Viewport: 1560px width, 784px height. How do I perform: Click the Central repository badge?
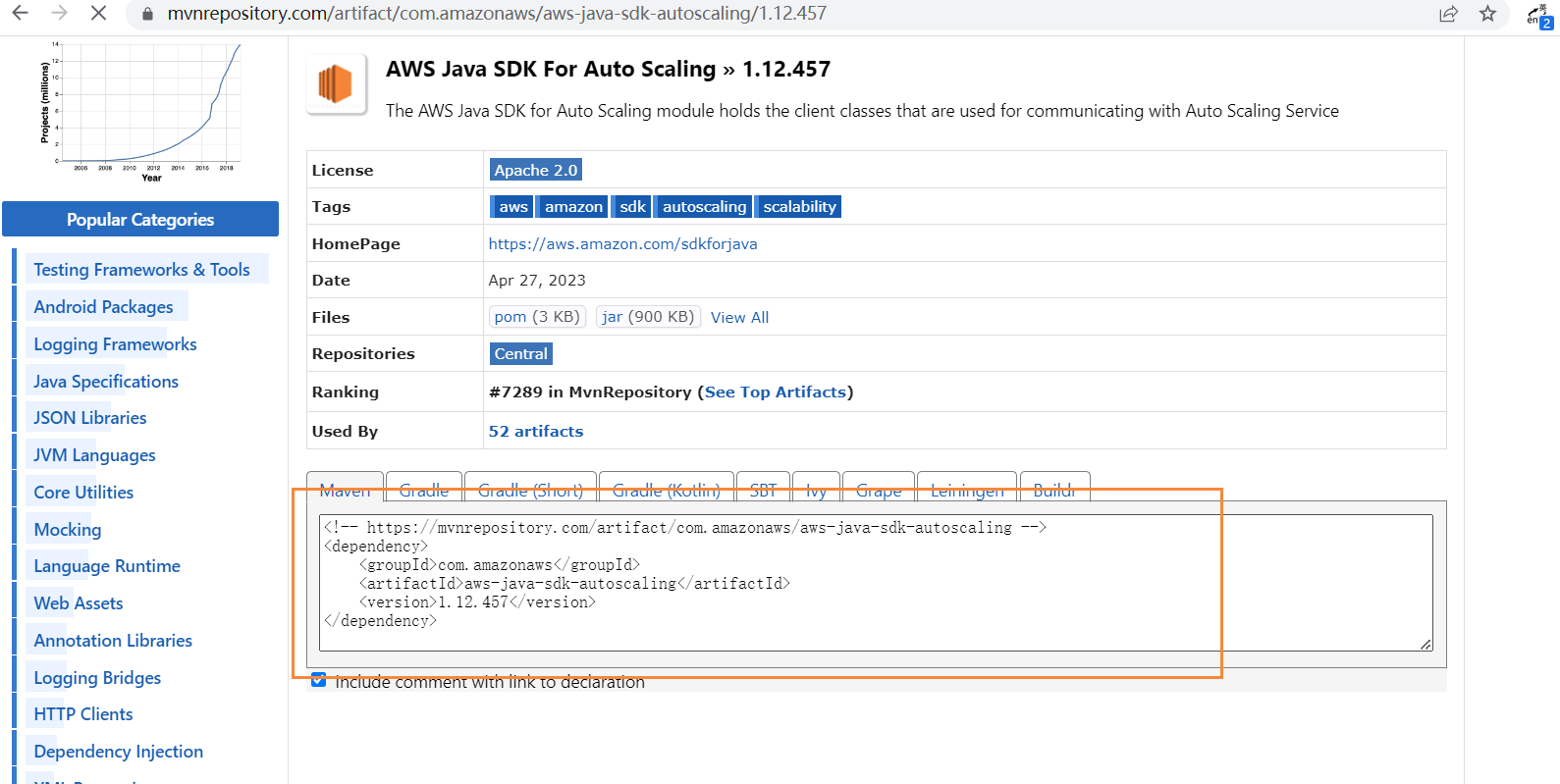point(521,353)
